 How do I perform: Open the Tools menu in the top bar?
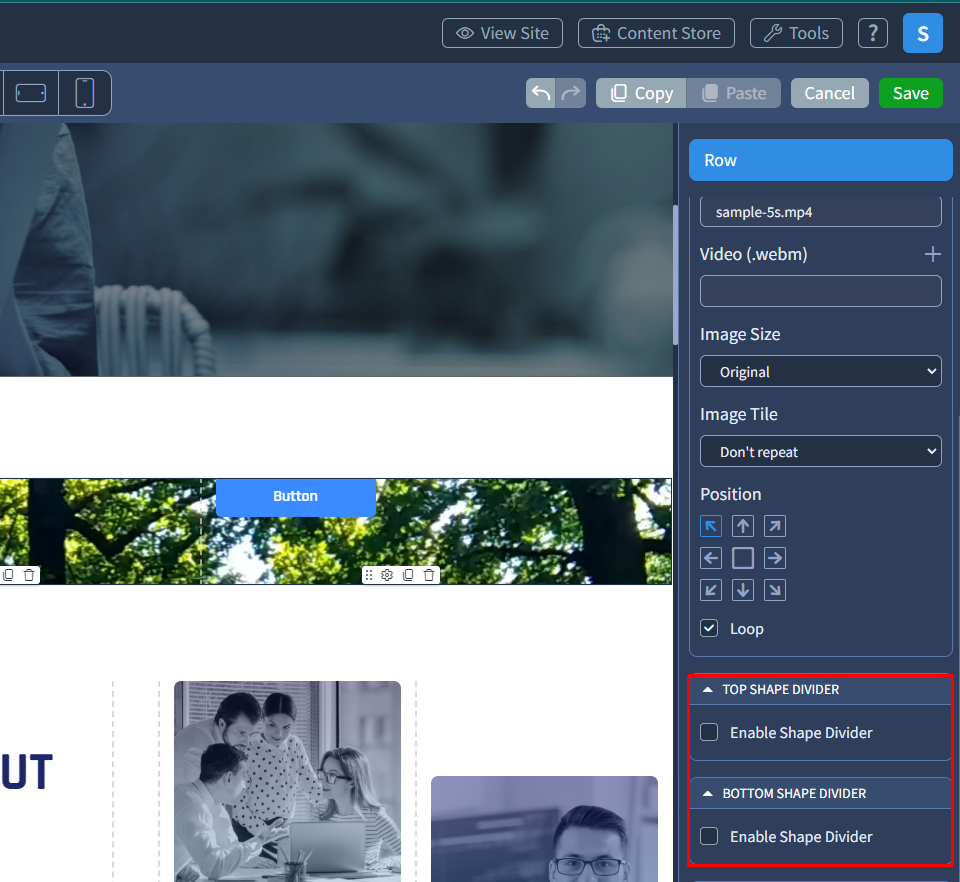pyautogui.click(x=796, y=33)
